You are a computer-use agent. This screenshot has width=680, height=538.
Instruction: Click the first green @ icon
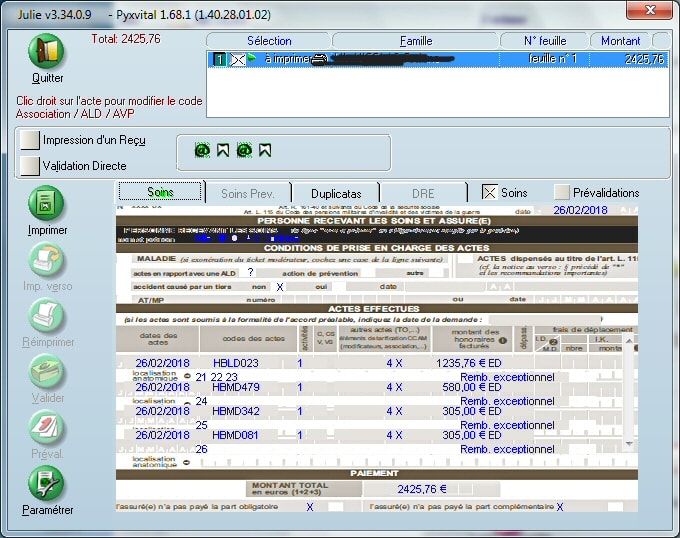201,151
